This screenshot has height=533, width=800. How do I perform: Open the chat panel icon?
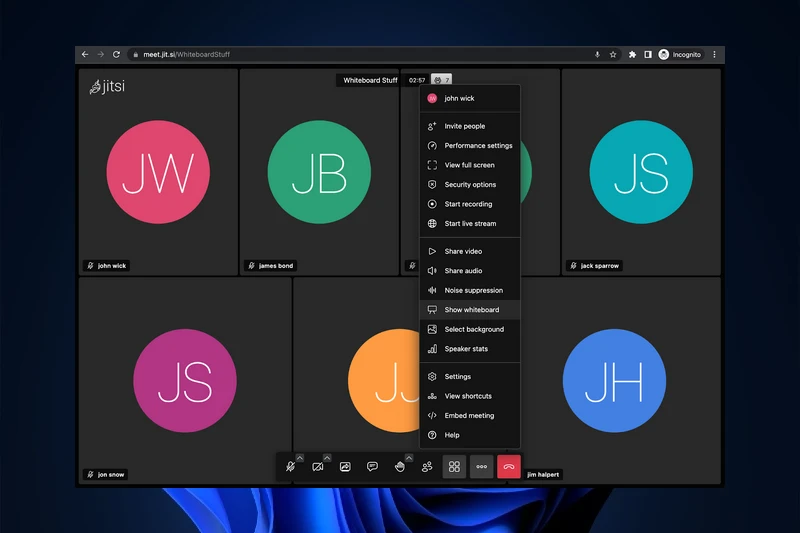pyautogui.click(x=372, y=467)
